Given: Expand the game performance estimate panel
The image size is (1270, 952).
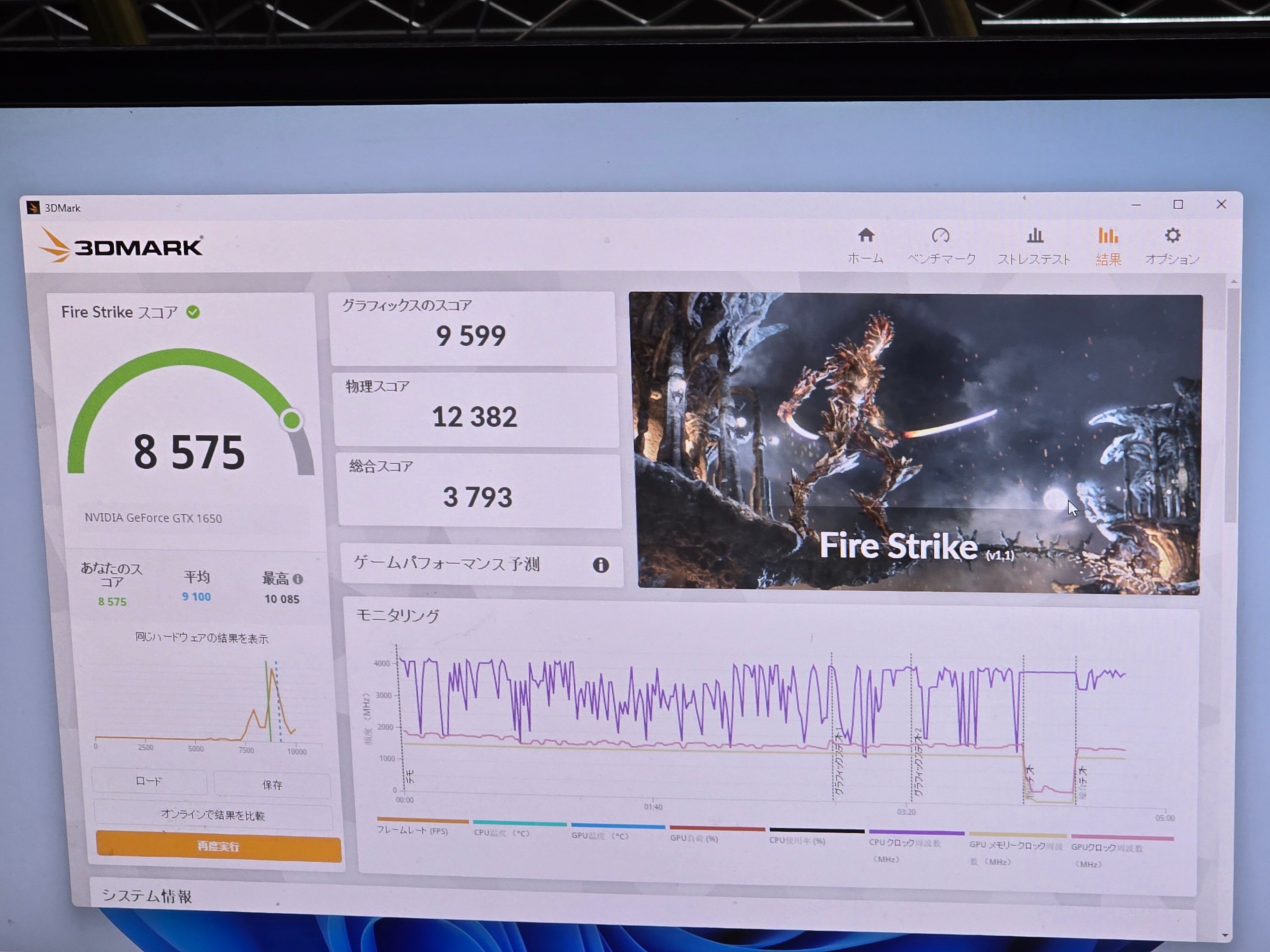Looking at the screenshot, I should pyautogui.click(x=446, y=564).
